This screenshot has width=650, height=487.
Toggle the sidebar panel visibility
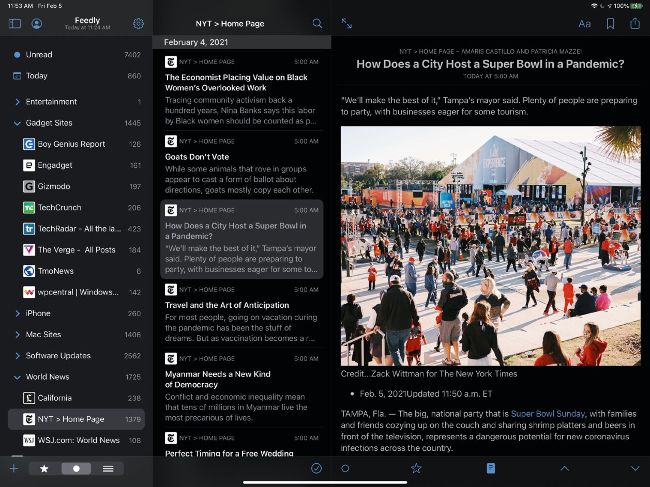[x=14, y=23]
